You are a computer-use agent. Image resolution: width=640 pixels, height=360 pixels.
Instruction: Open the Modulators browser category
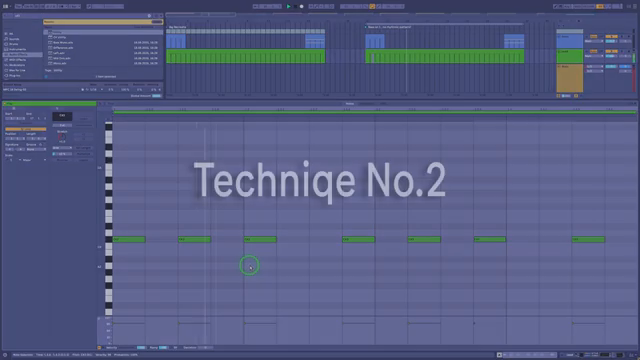[17, 65]
